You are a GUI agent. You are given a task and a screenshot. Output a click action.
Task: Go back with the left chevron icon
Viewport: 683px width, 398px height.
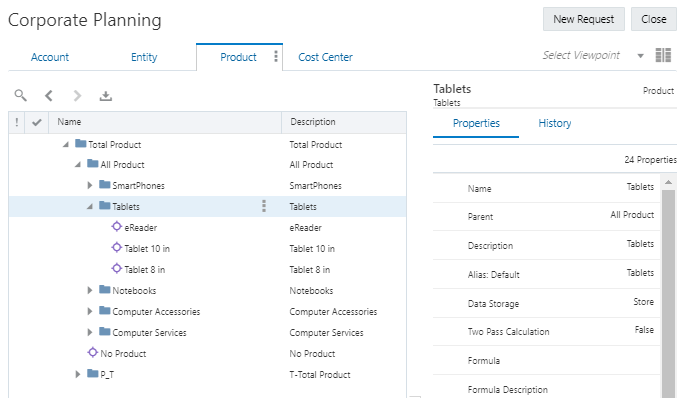tap(49, 95)
